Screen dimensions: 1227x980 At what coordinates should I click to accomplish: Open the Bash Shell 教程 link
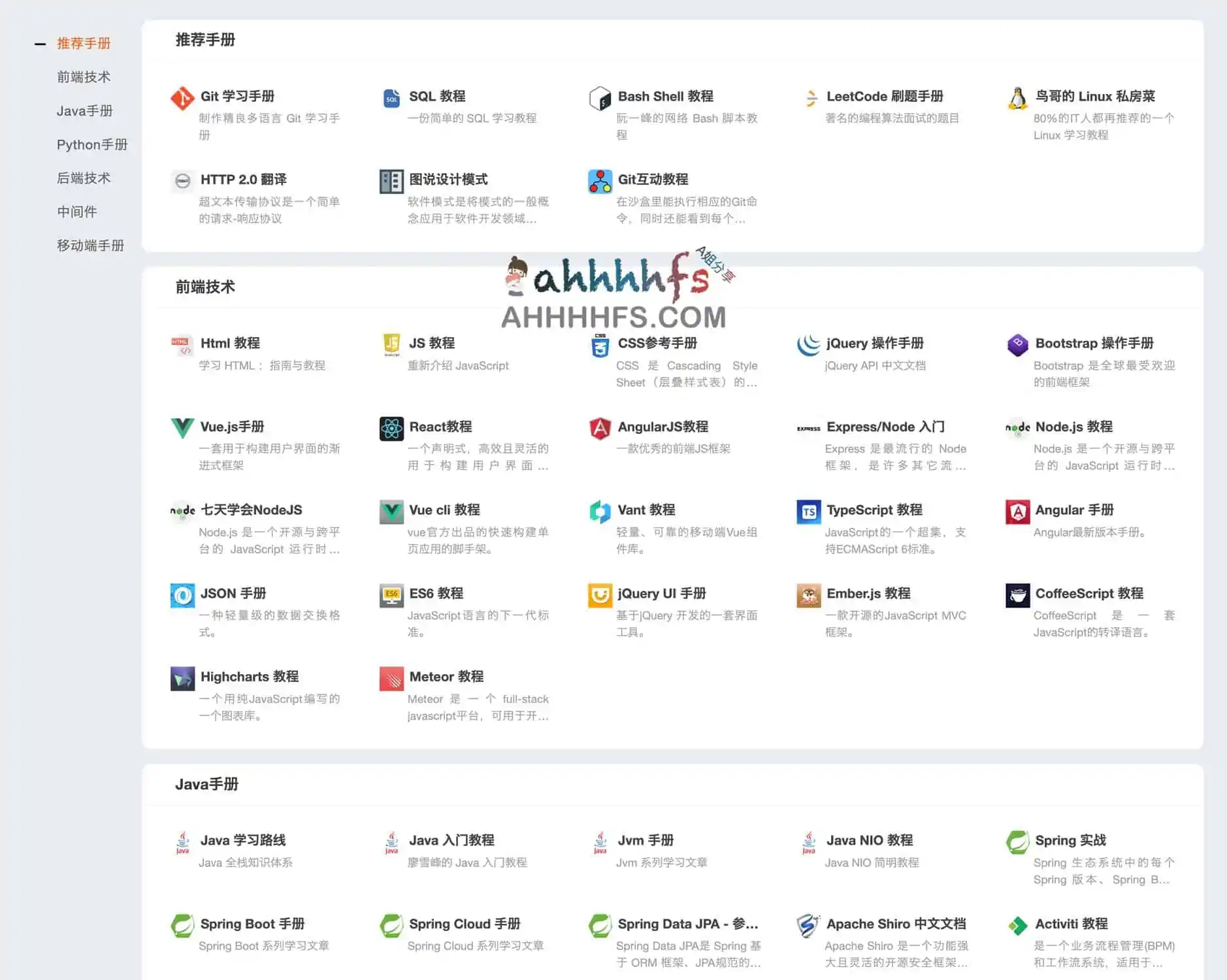665,97
